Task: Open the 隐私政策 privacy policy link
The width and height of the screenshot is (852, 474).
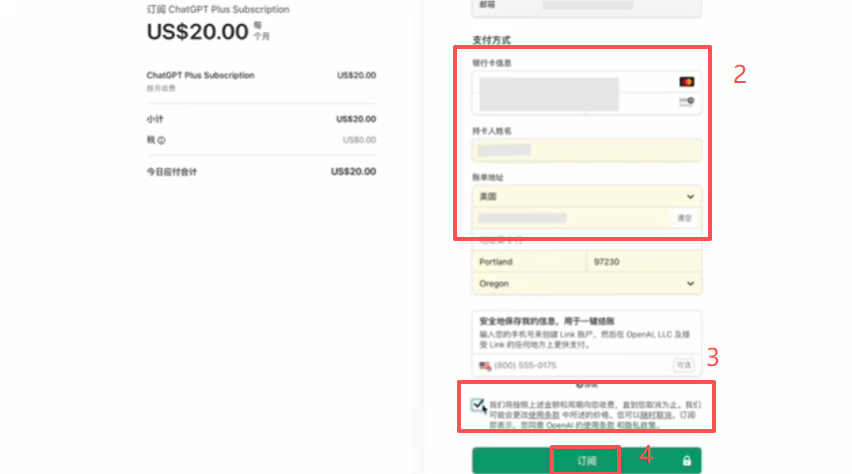Action: (640, 425)
